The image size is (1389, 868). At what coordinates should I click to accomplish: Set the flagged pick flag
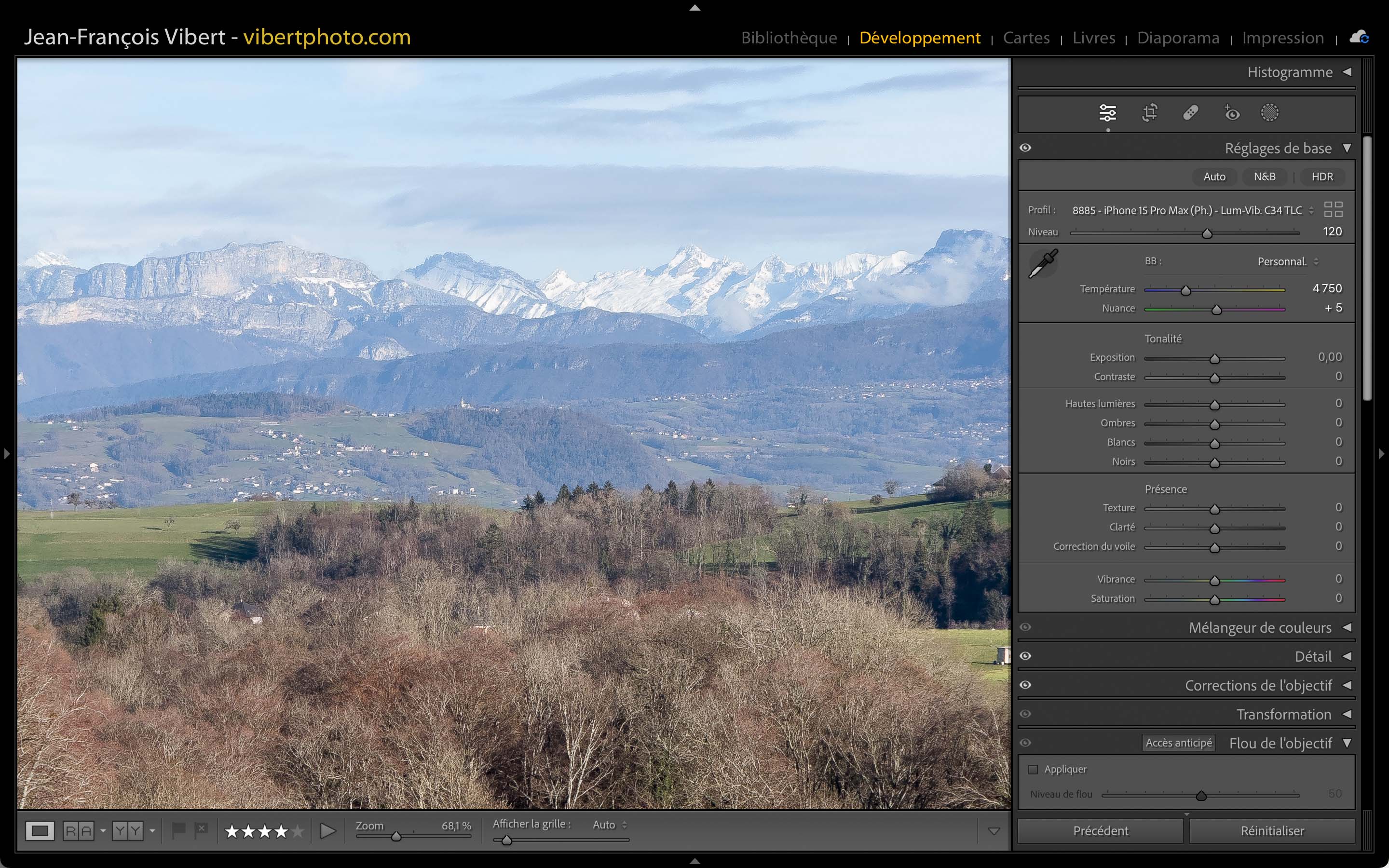click(178, 829)
